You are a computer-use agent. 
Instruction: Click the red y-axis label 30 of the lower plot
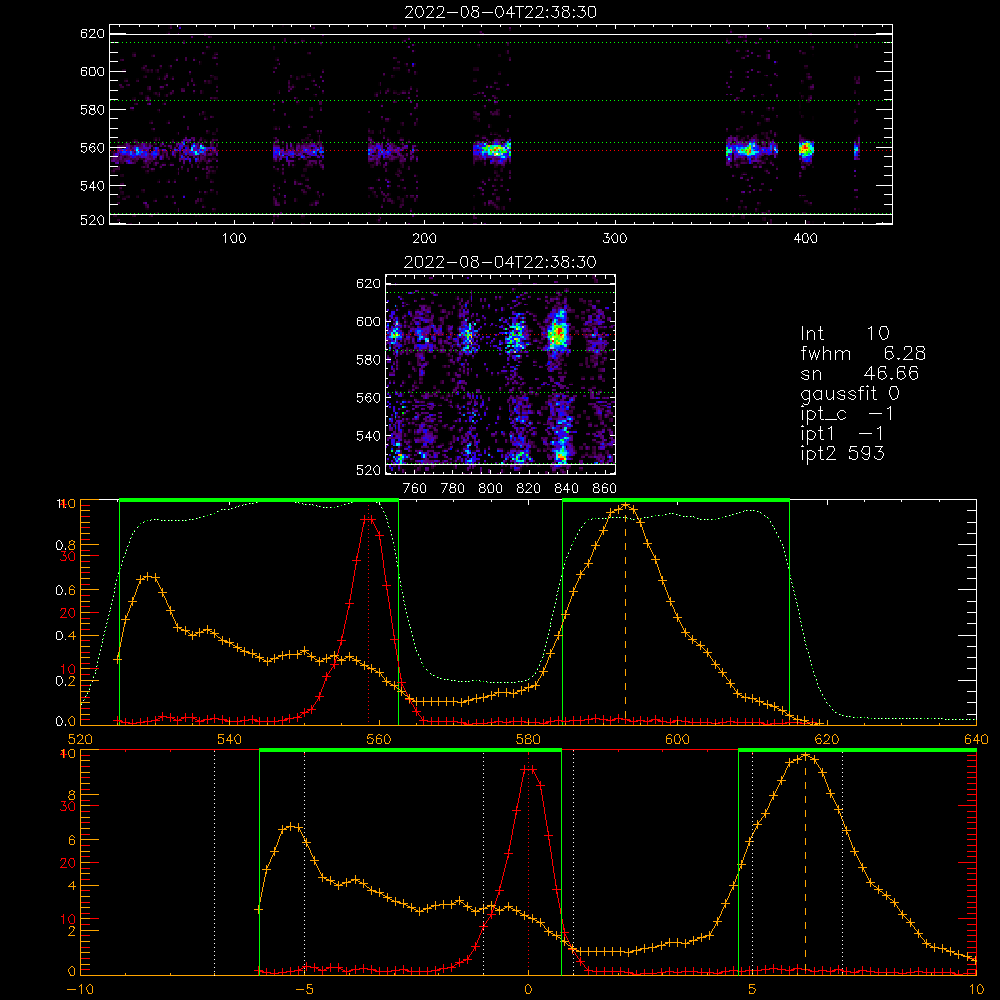click(68, 806)
